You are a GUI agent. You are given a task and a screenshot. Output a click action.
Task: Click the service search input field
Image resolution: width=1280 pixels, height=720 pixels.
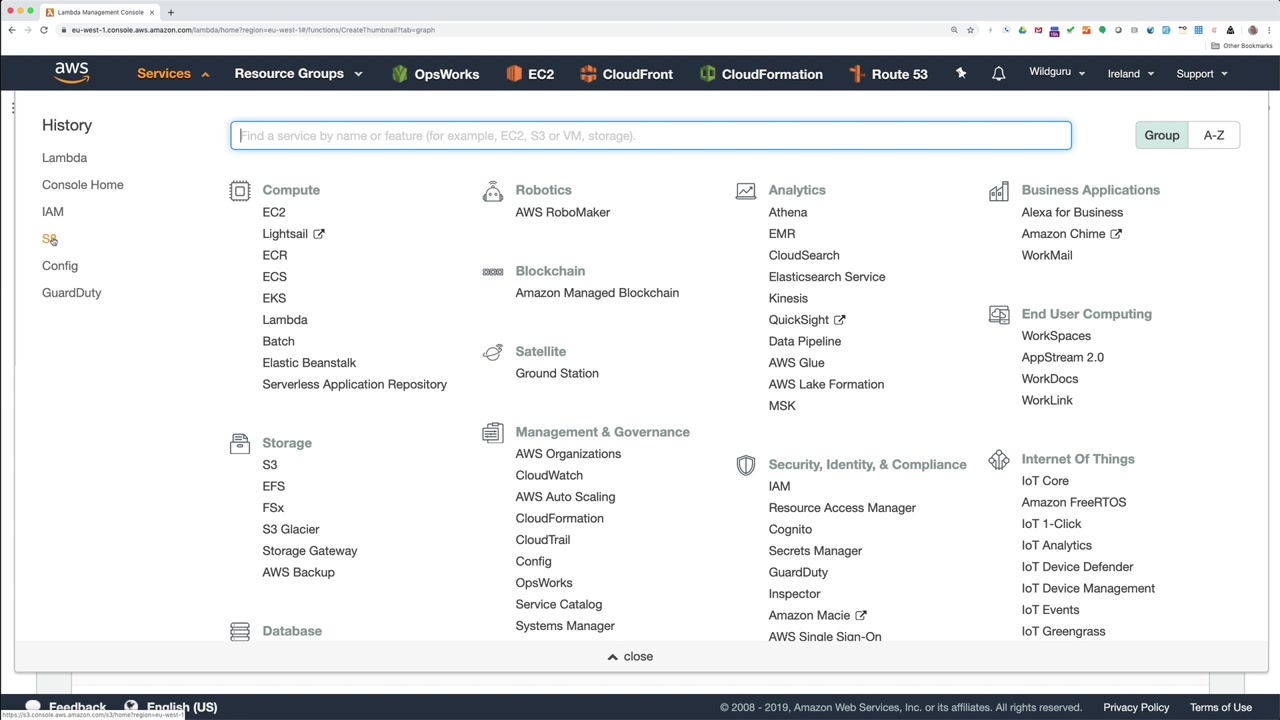[x=650, y=136]
